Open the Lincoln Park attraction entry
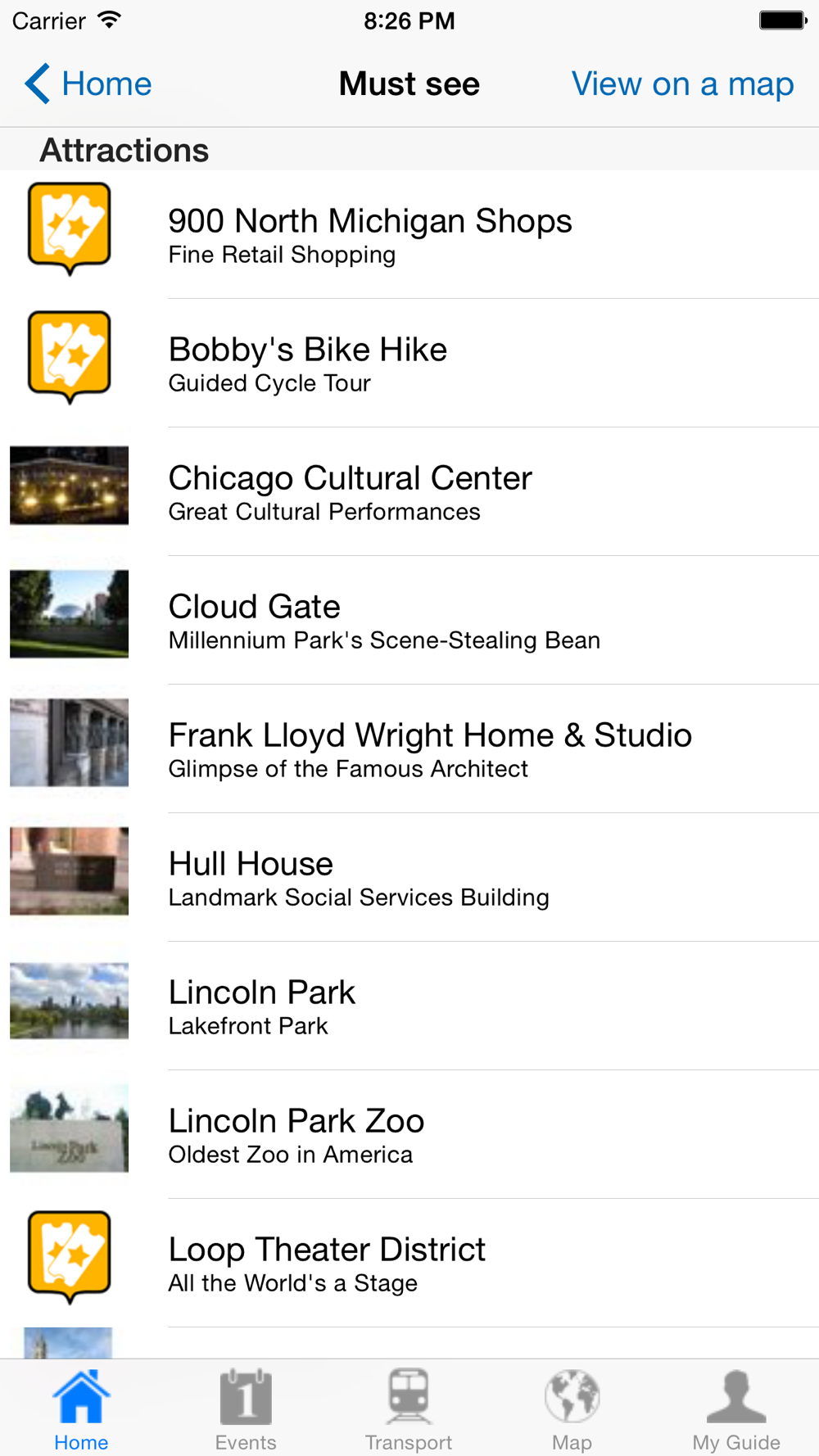Screen dimensions: 819x1456 click(262, 1006)
